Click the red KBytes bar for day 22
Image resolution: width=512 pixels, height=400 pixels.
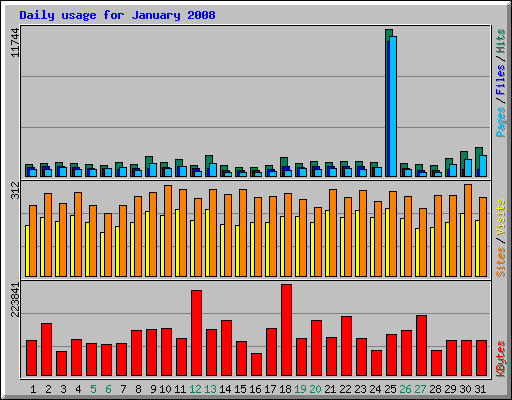[346, 346]
